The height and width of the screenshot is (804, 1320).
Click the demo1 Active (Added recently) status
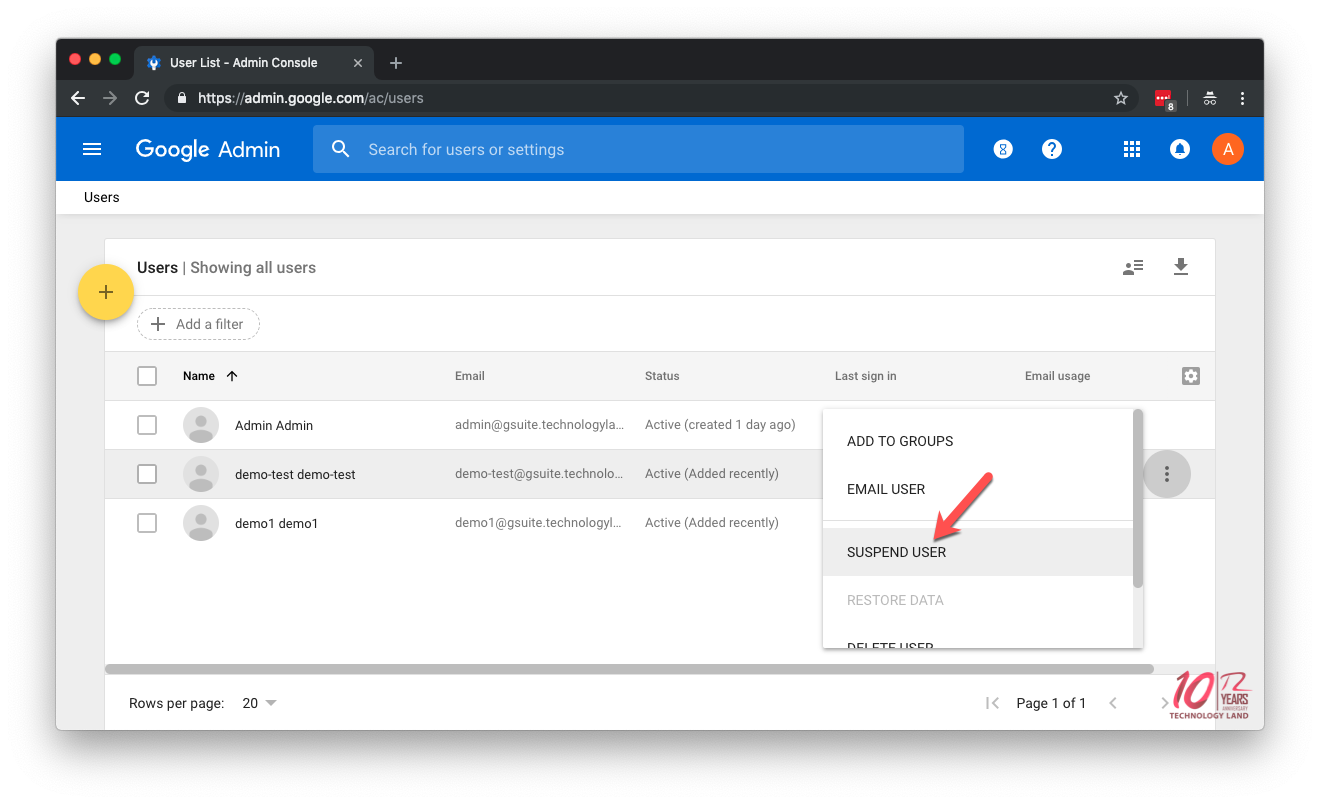coord(712,523)
